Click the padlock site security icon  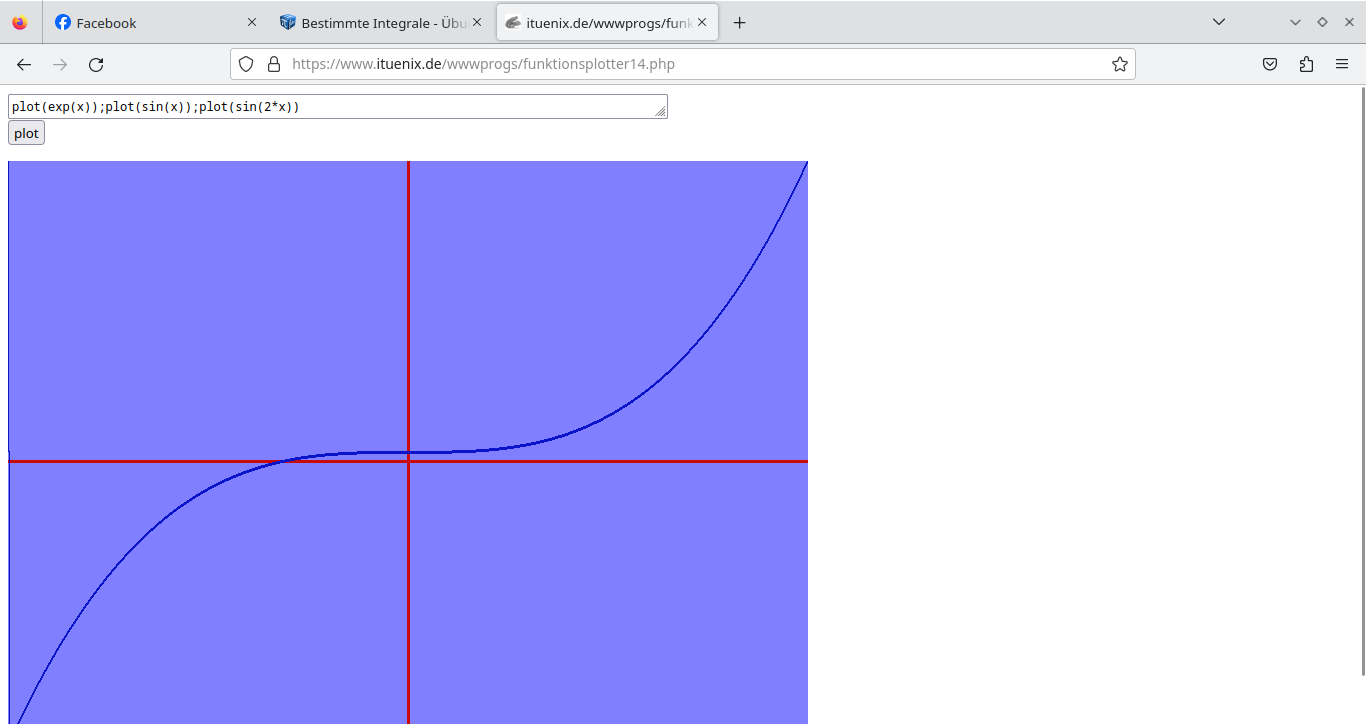274,64
